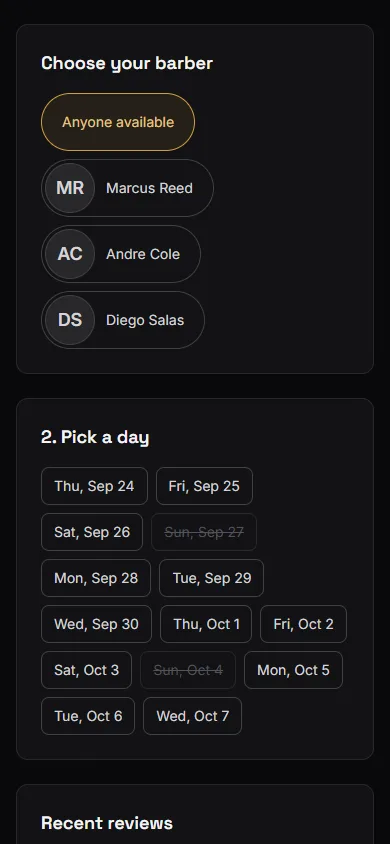Select the Anyone available barber option
The image size is (390, 844).
[x=118, y=122]
